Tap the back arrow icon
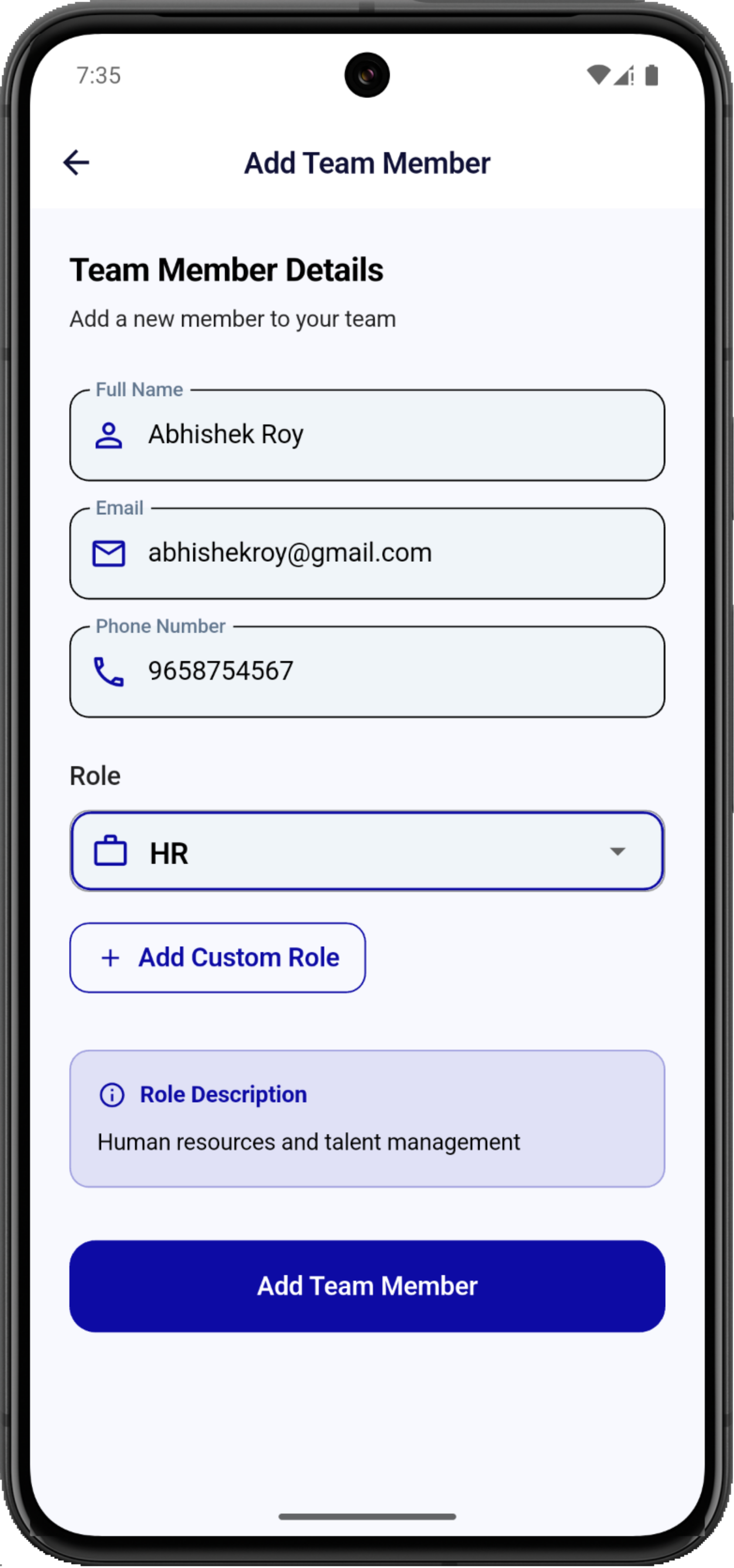This screenshot has height=1568, width=734. (76, 163)
